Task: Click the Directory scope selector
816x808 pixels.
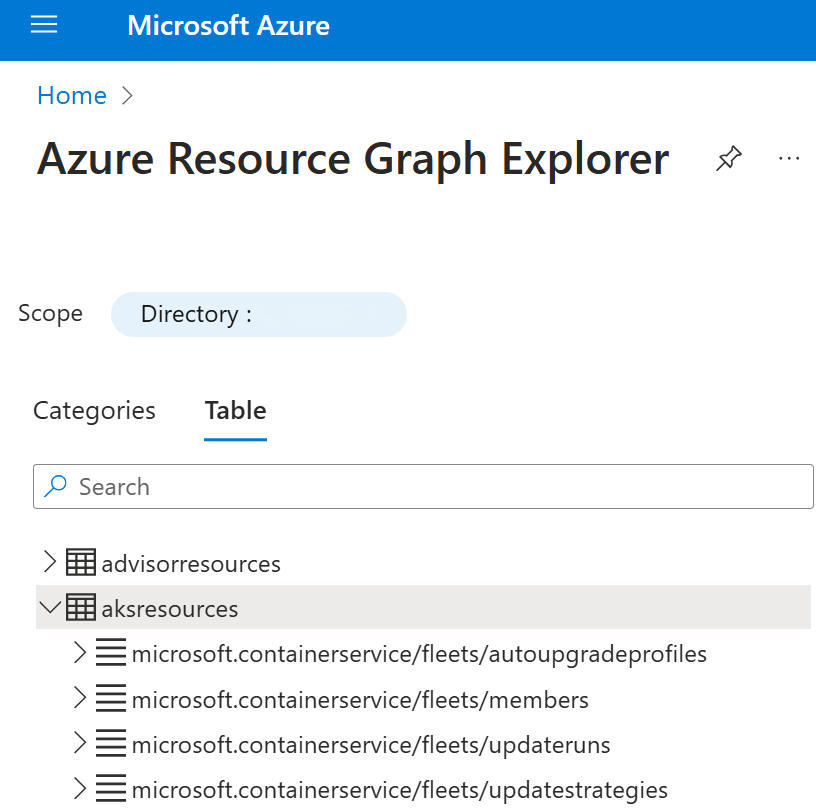Action: tap(258, 314)
